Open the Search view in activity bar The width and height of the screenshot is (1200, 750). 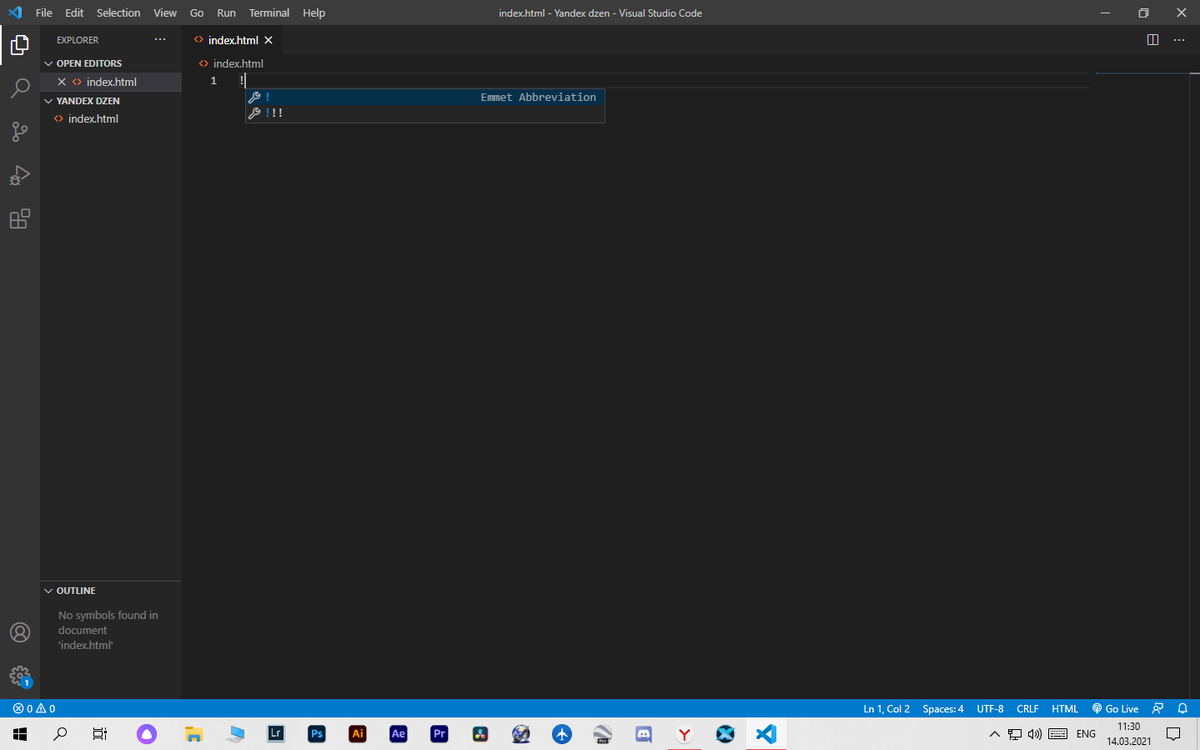pos(20,88)
